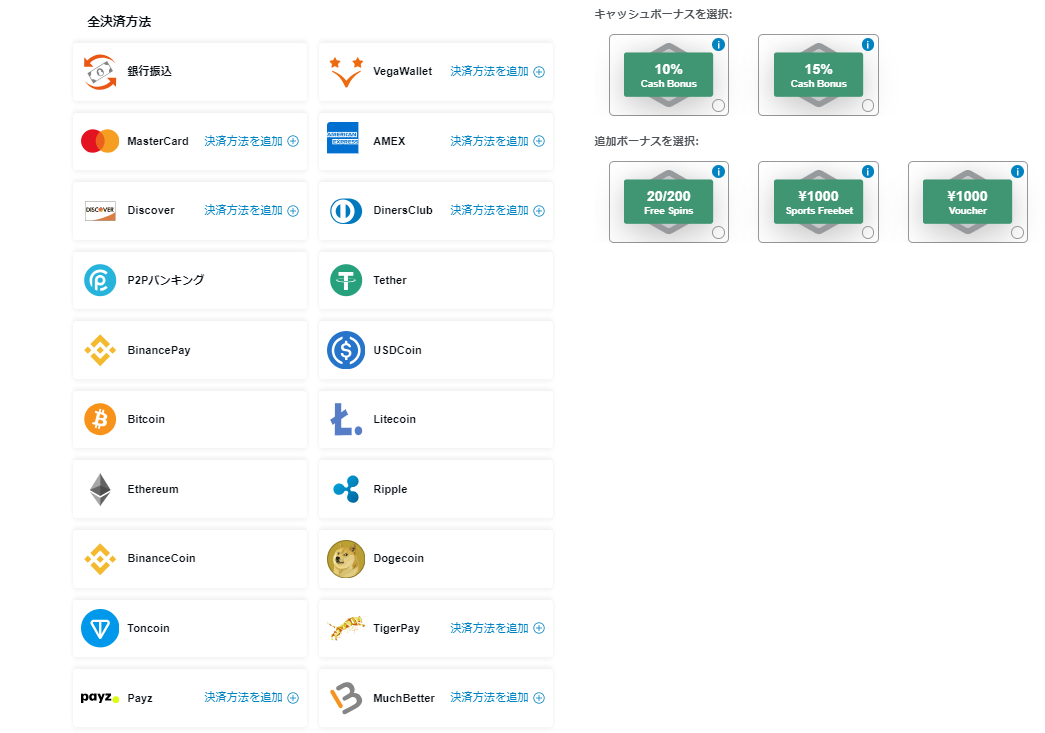Screen dimensions: 1045x733
Task: Add payment method for MasterCard
Action: 252,141
